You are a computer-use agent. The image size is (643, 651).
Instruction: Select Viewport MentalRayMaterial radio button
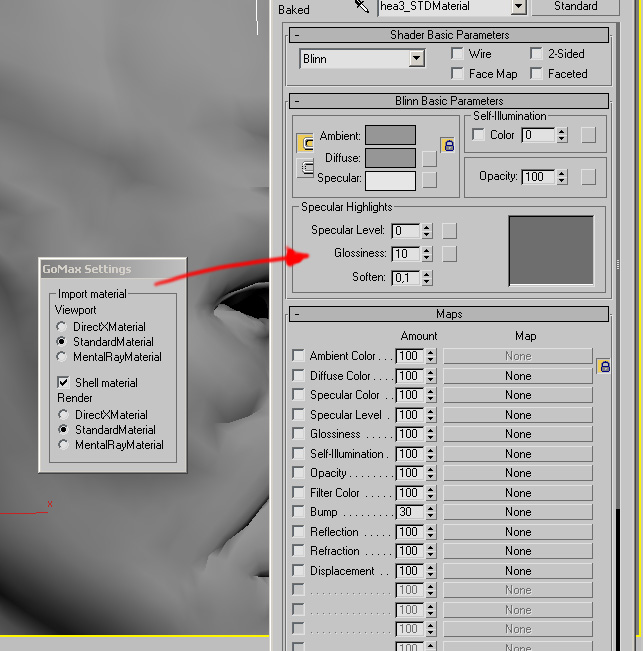(x=61, y=357)
